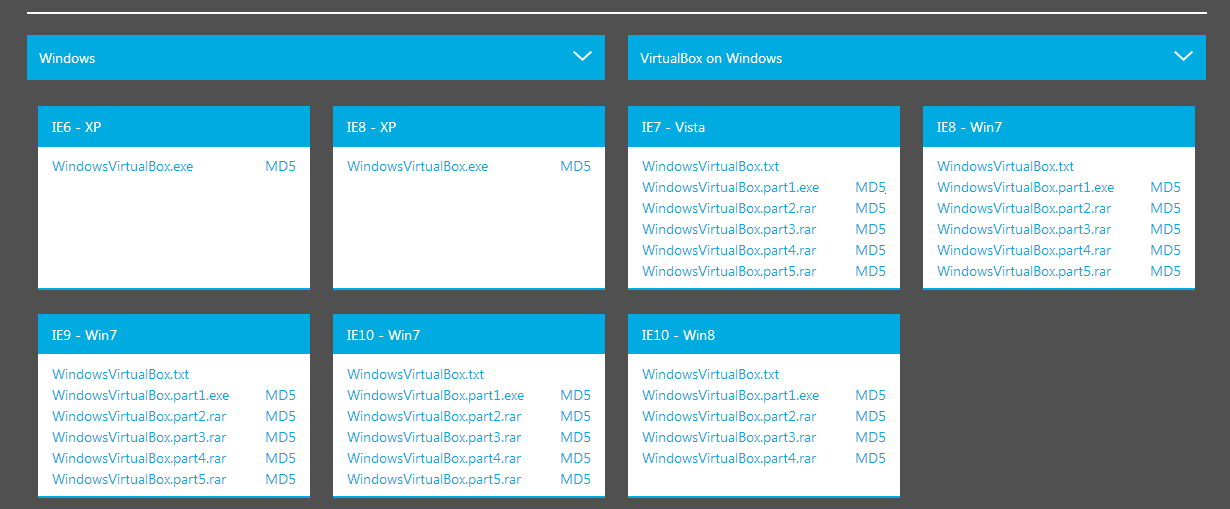
Task: Open MD5 for part5.rar in IE9 - Win7
Action: click(x=280, y=479)
